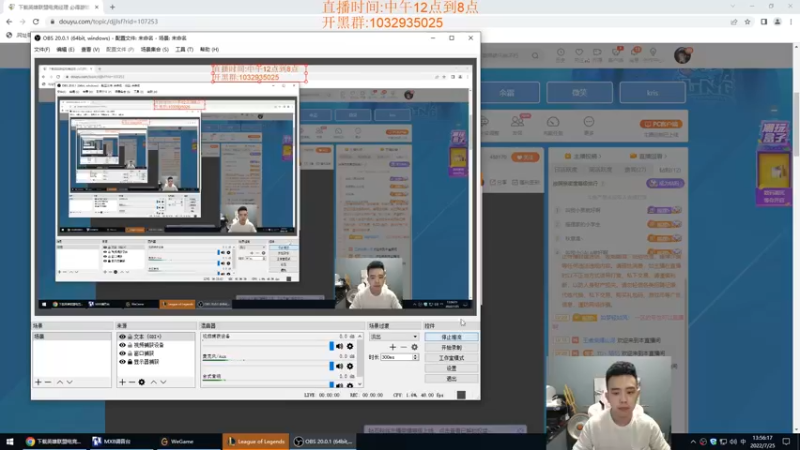Add a new source with plus icon
The height and width of the screenshot is (450, 800).
[x=122, y=382]
